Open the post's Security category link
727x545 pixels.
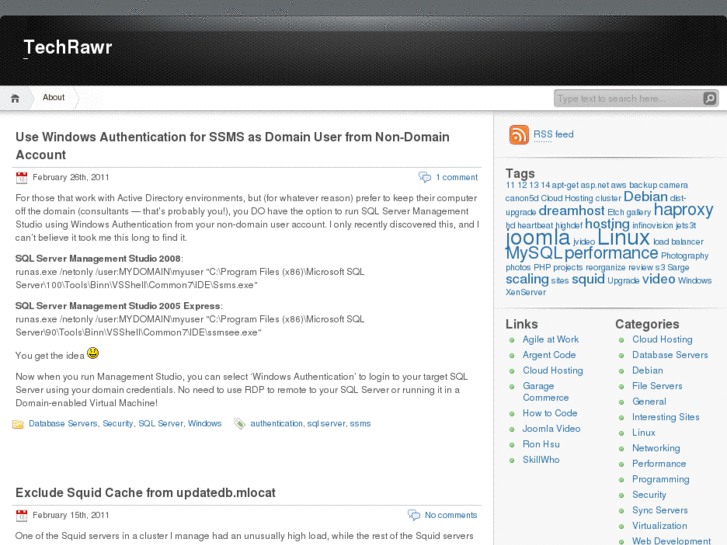[x=118, y=423]
